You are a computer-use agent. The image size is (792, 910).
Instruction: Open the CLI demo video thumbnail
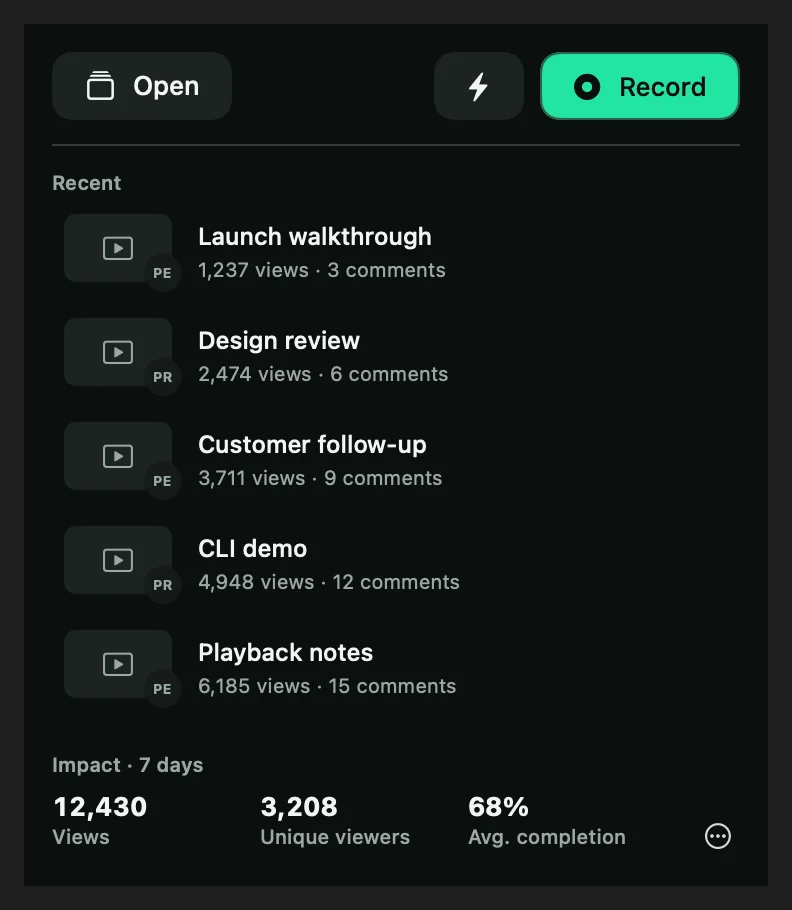point(118,560)
